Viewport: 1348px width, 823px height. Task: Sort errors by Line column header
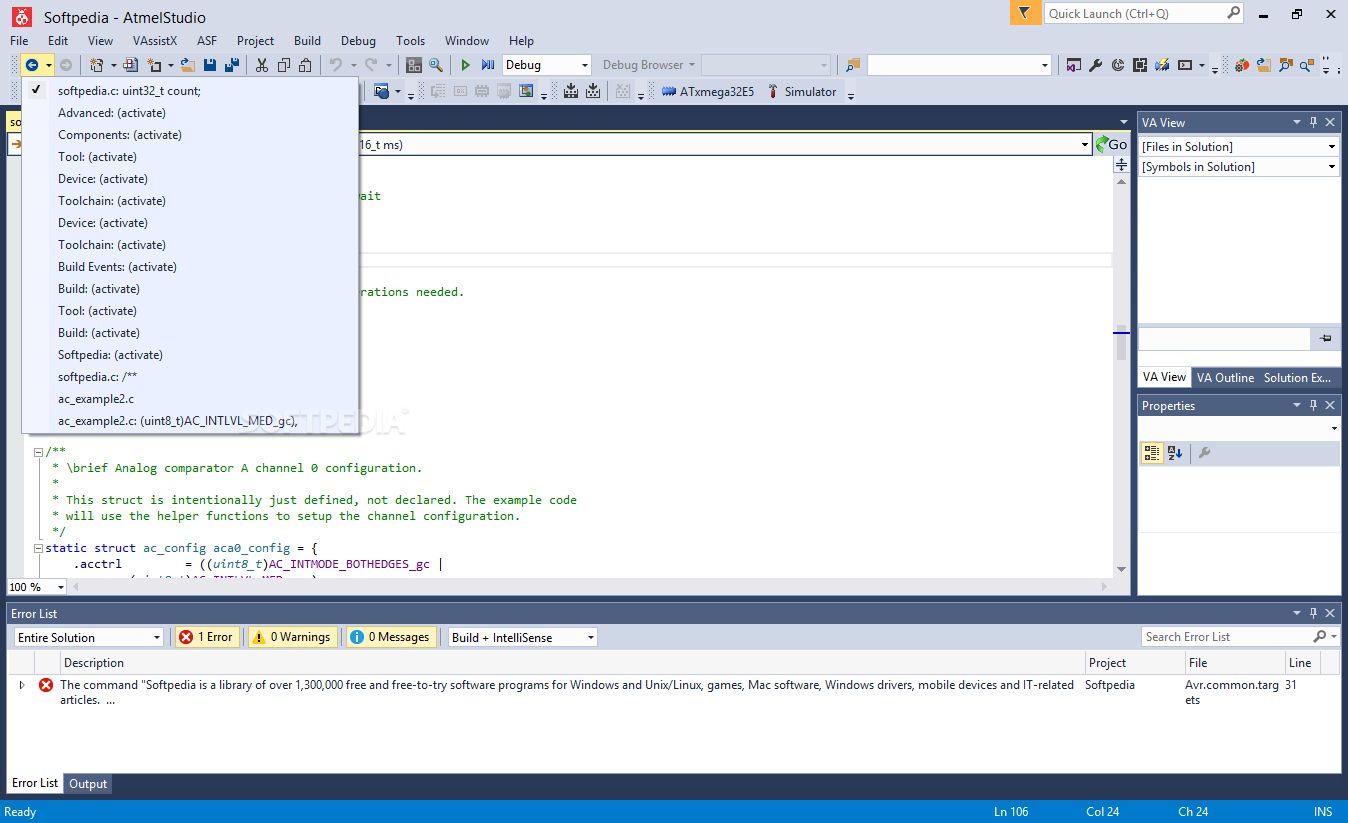(1303, 662)
